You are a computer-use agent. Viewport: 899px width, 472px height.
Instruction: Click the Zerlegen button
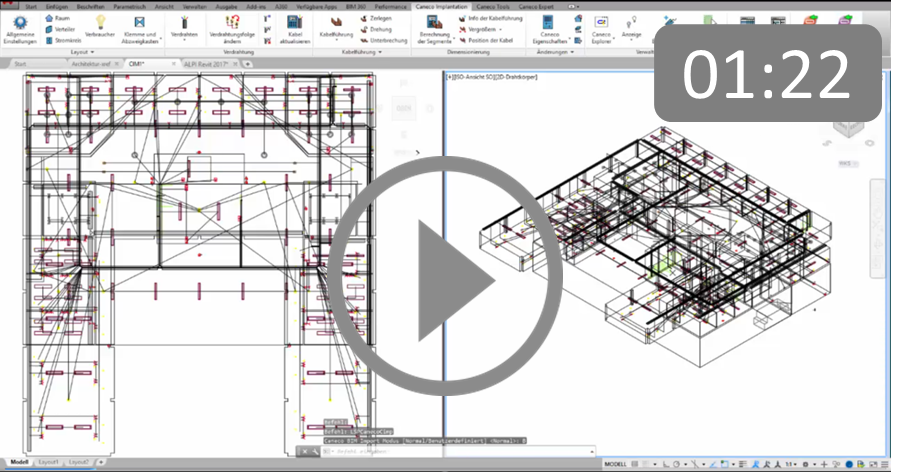click(x=375, y=18)
